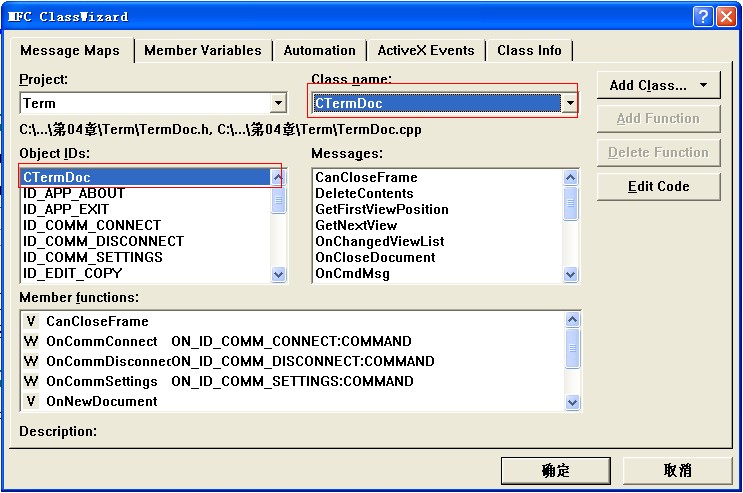743x493 pixels.
Task: Select ID_APP_EXIT in Object IDs
Action: (146, 209)
